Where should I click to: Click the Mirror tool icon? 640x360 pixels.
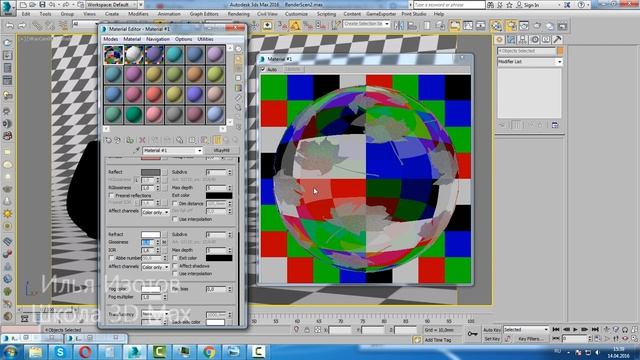tap(399, 26)
